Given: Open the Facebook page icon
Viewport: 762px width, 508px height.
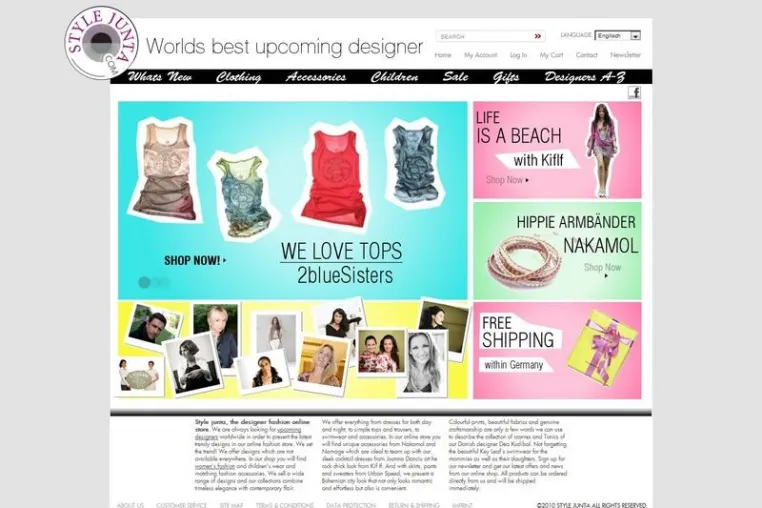Looking at the screenshot, I should [634, 92].
